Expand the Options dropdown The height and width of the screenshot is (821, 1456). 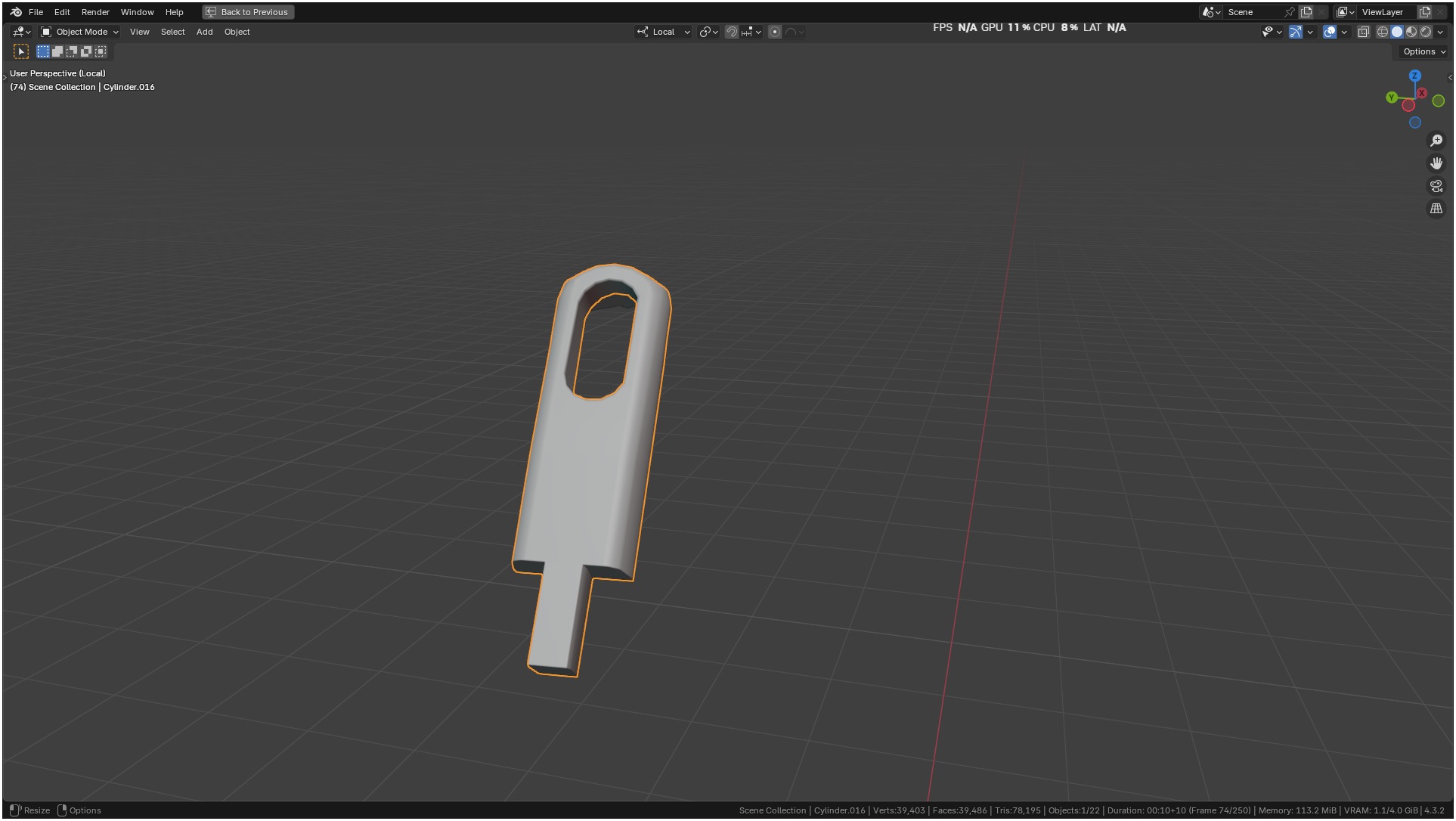1423,51
